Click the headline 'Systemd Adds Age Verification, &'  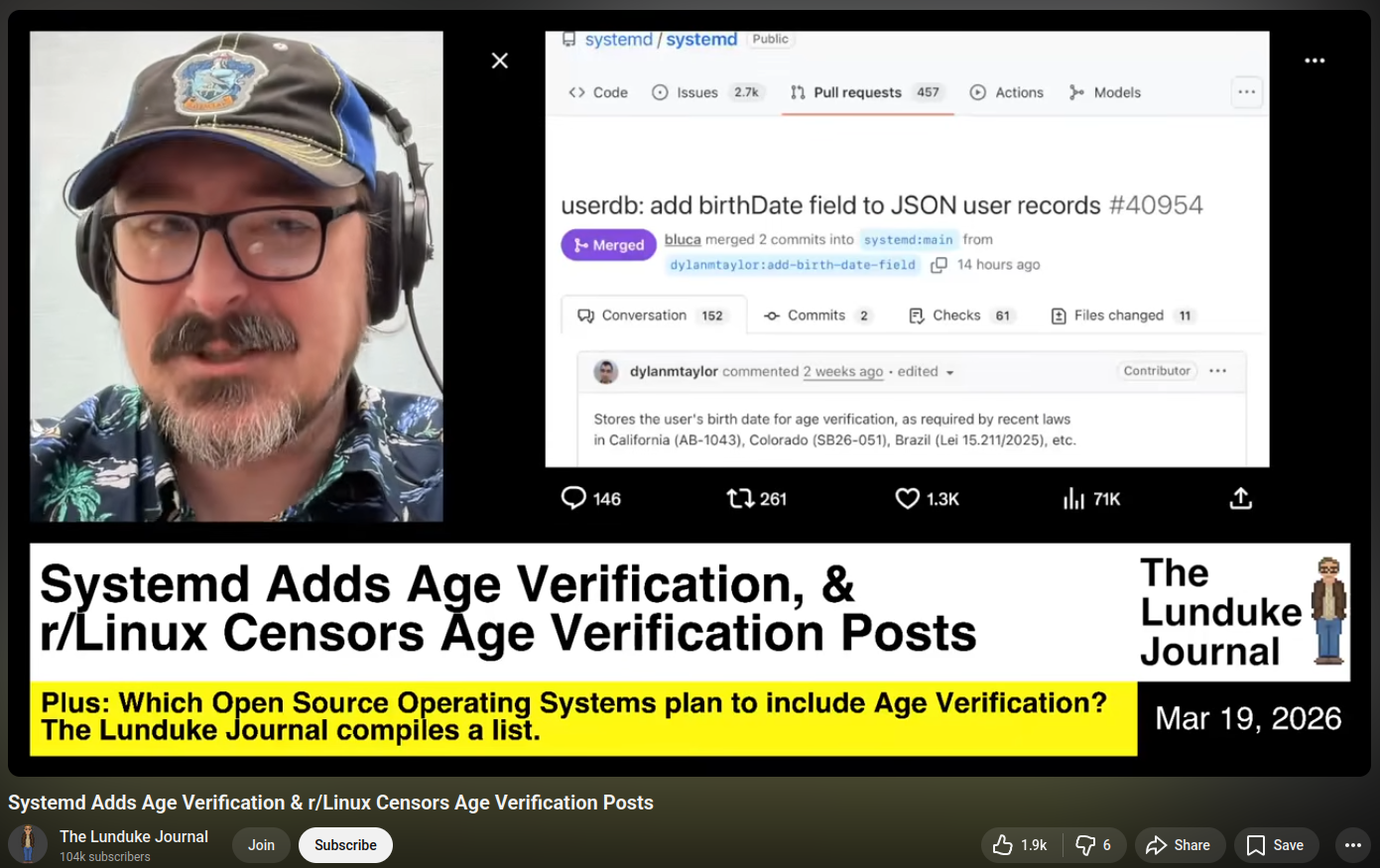(447, 584)
